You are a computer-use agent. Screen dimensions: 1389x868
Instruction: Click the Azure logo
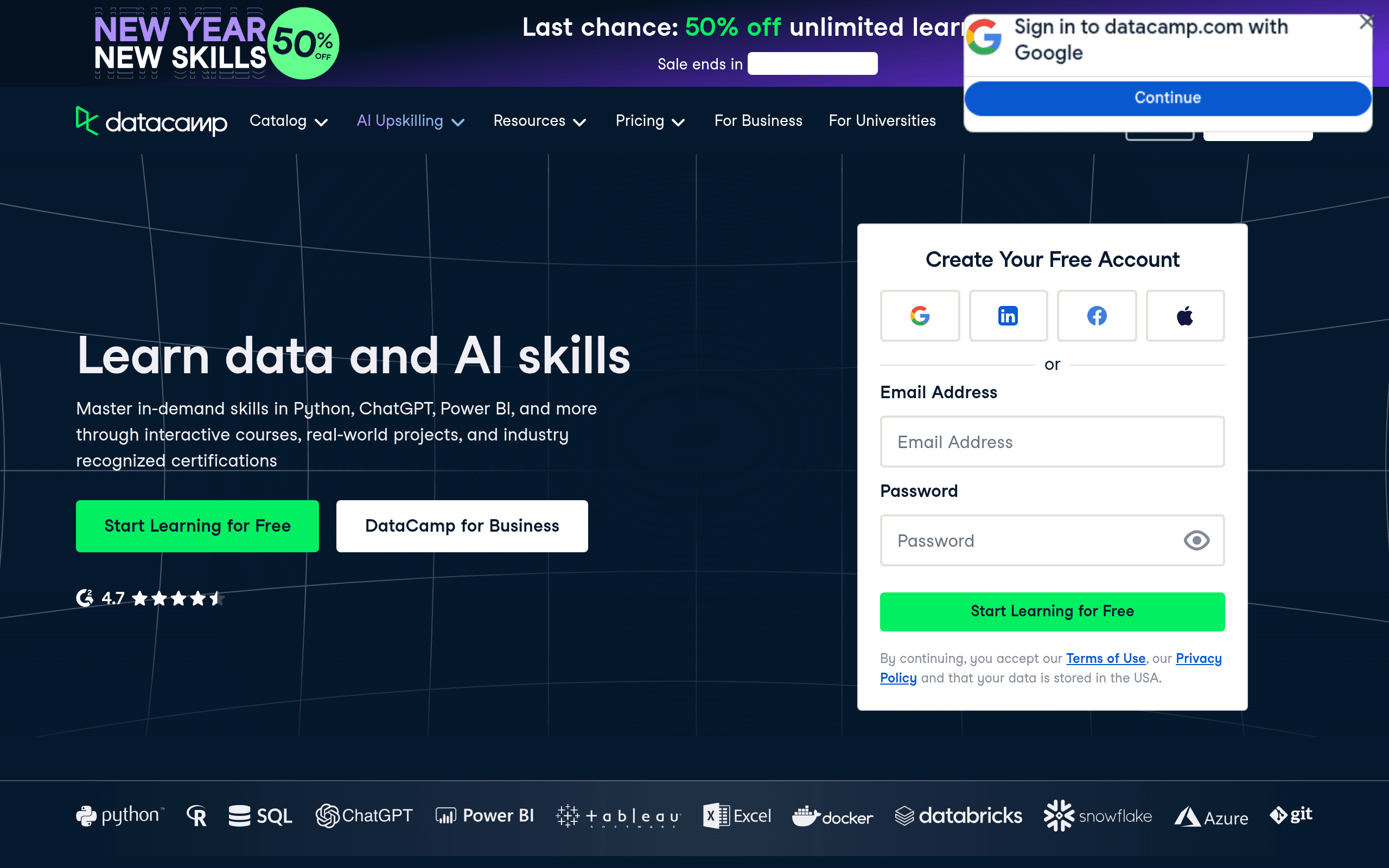[1211, 817]
